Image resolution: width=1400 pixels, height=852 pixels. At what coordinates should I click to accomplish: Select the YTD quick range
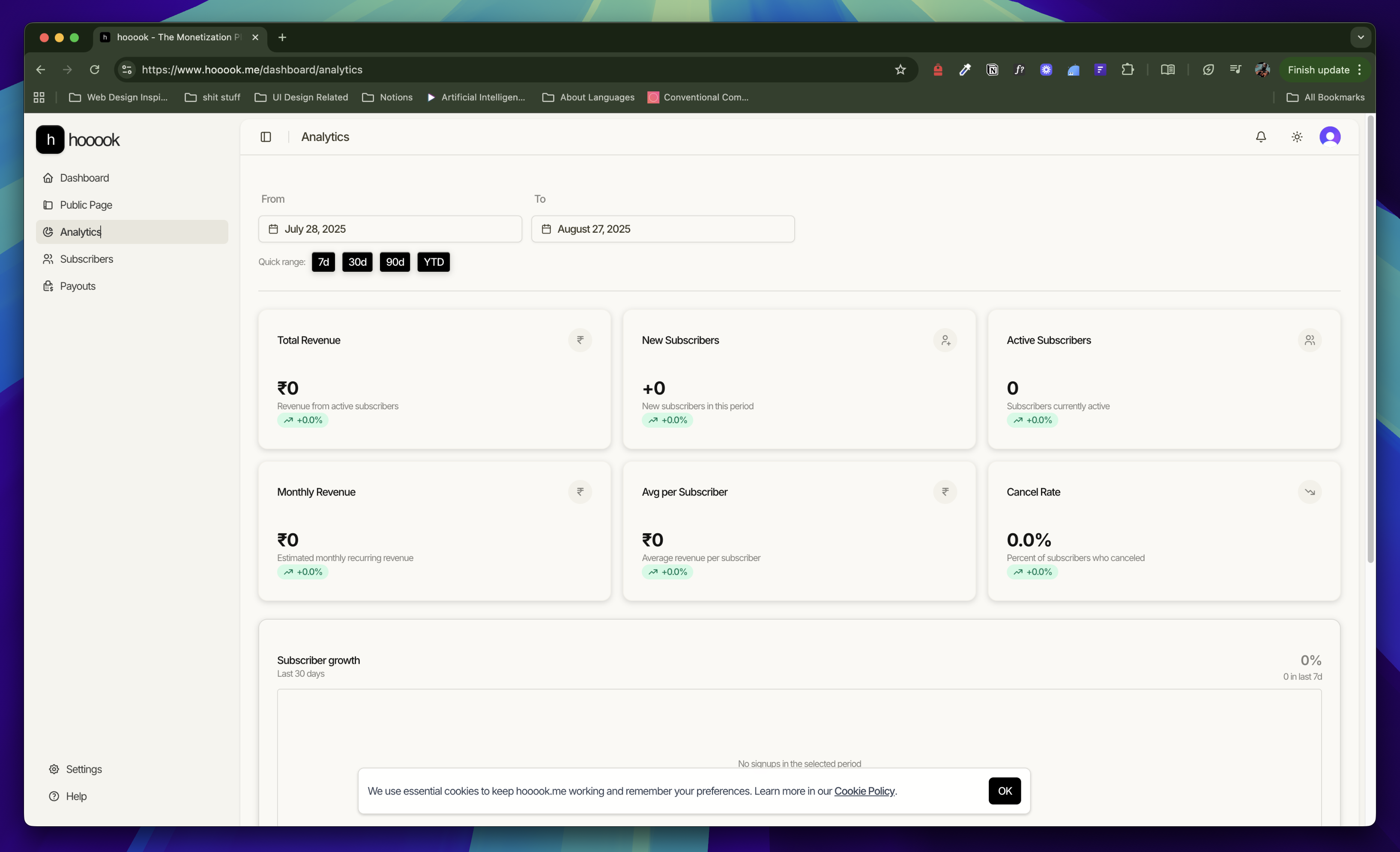(x=434, y=262)
